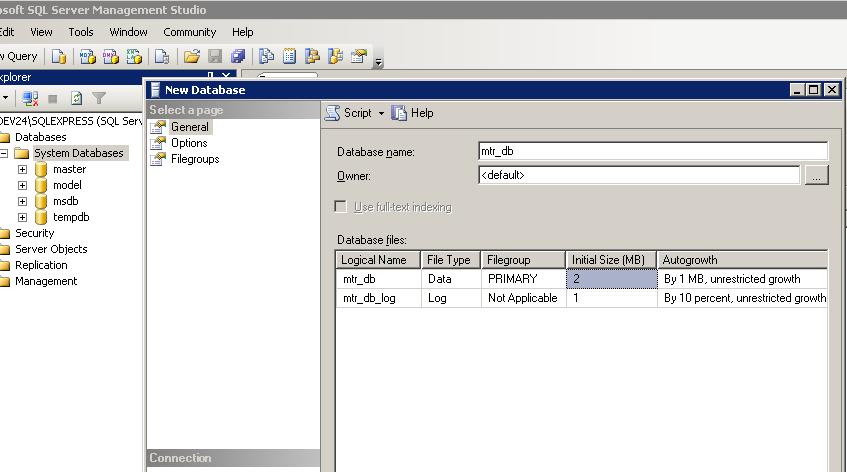Select the Replication folder

click(41, 265)
